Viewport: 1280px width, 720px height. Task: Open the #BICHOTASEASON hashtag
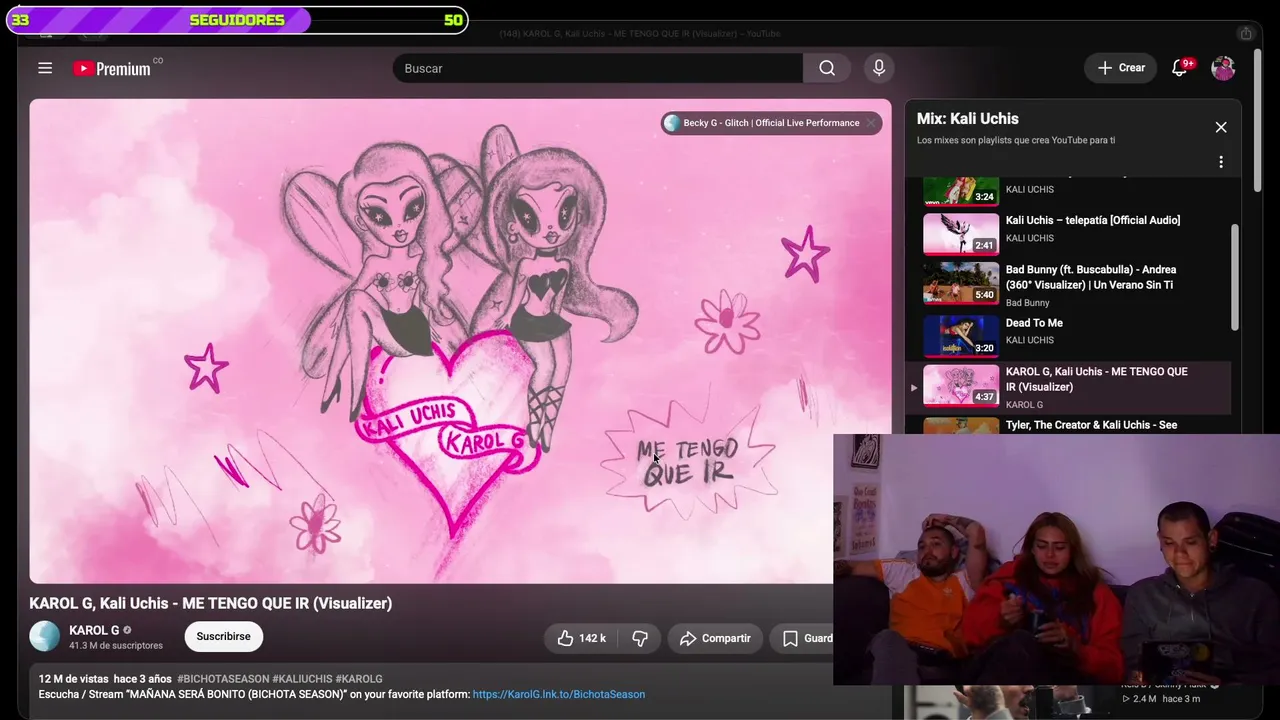tap(223, 679)
